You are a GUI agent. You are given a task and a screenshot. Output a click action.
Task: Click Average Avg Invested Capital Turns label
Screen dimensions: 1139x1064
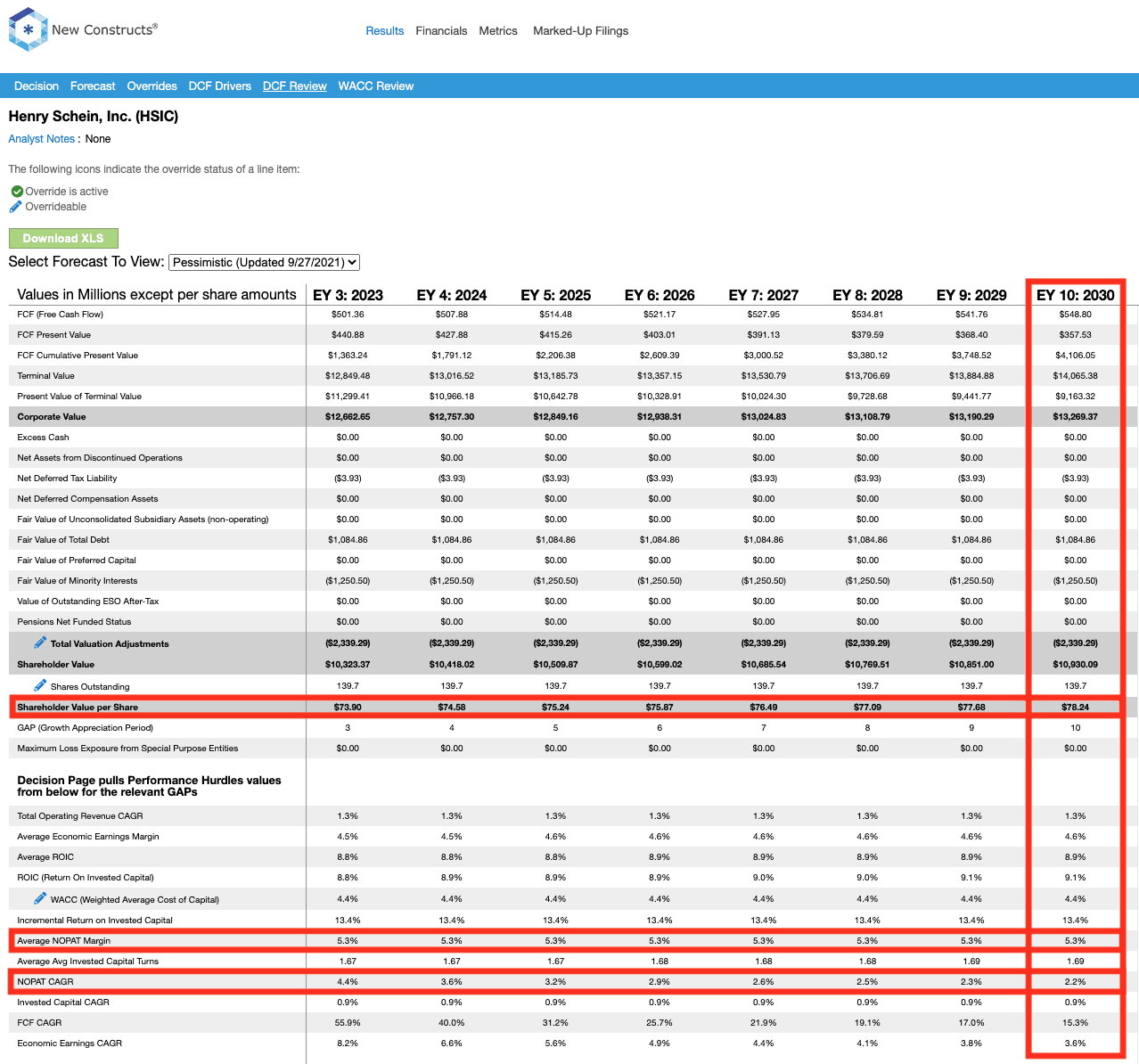coord(88,962)
